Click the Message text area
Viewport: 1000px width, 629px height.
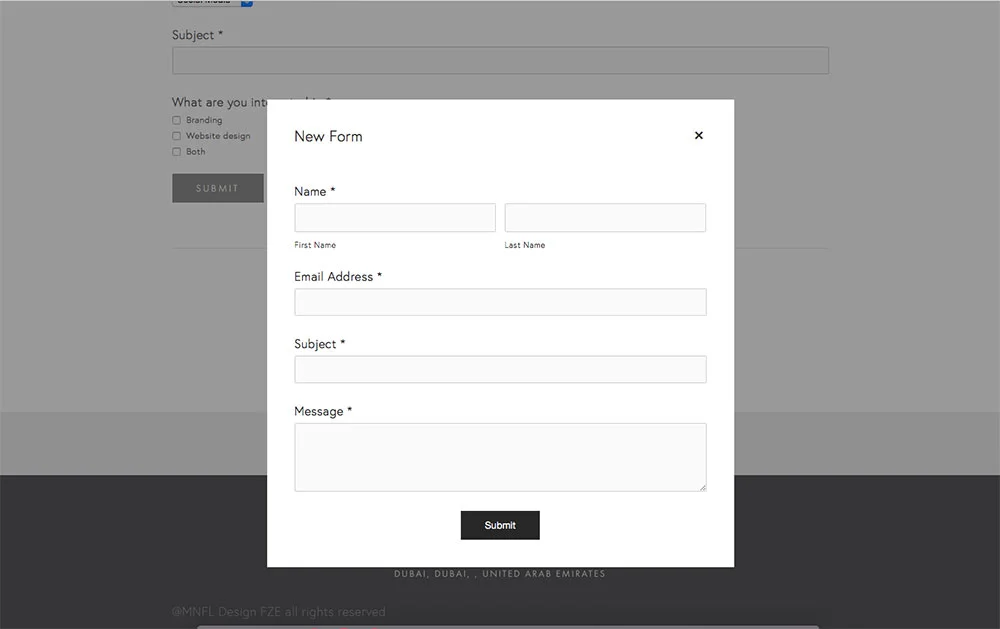[500, 457]
